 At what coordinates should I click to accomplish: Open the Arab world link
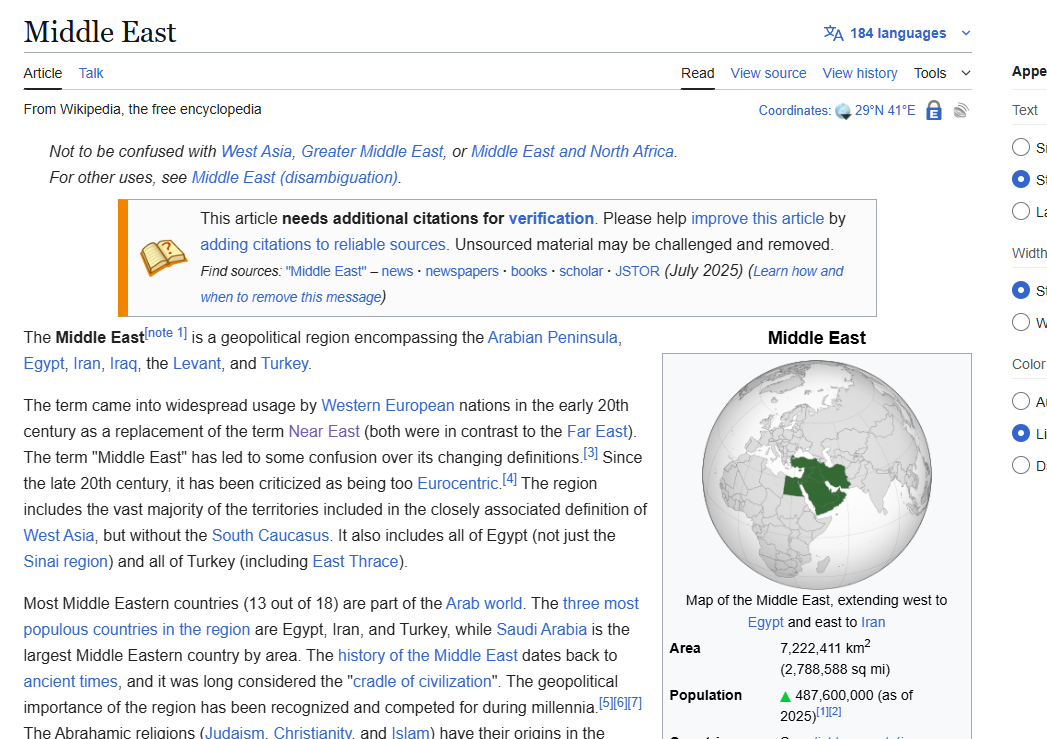coord(483,603)
